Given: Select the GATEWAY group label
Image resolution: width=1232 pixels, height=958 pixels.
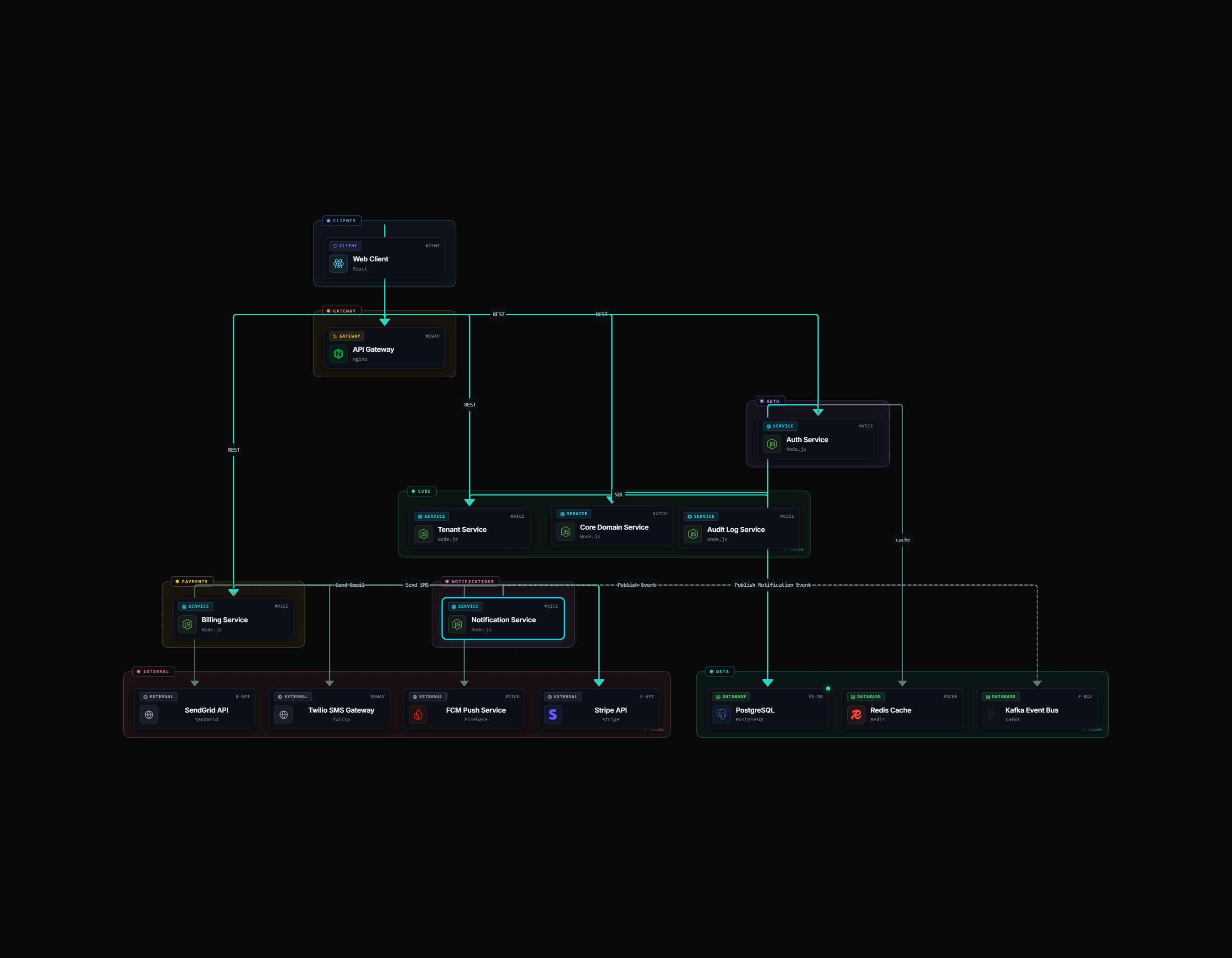Looking at the screenshot, I should tap(342, 311).
